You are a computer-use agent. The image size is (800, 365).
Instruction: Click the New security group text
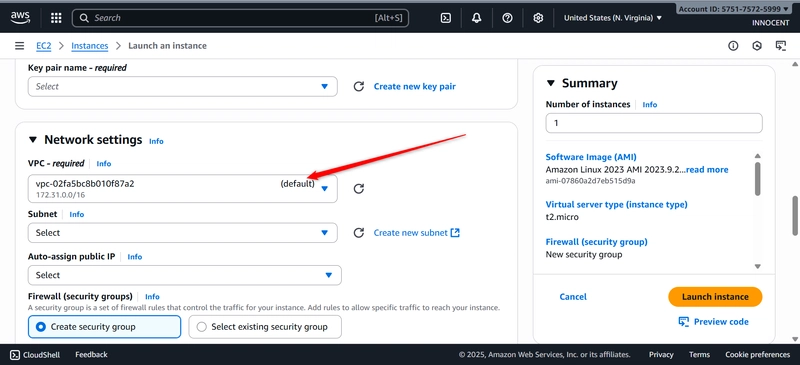pyautogui.click(x=584, y=254)
